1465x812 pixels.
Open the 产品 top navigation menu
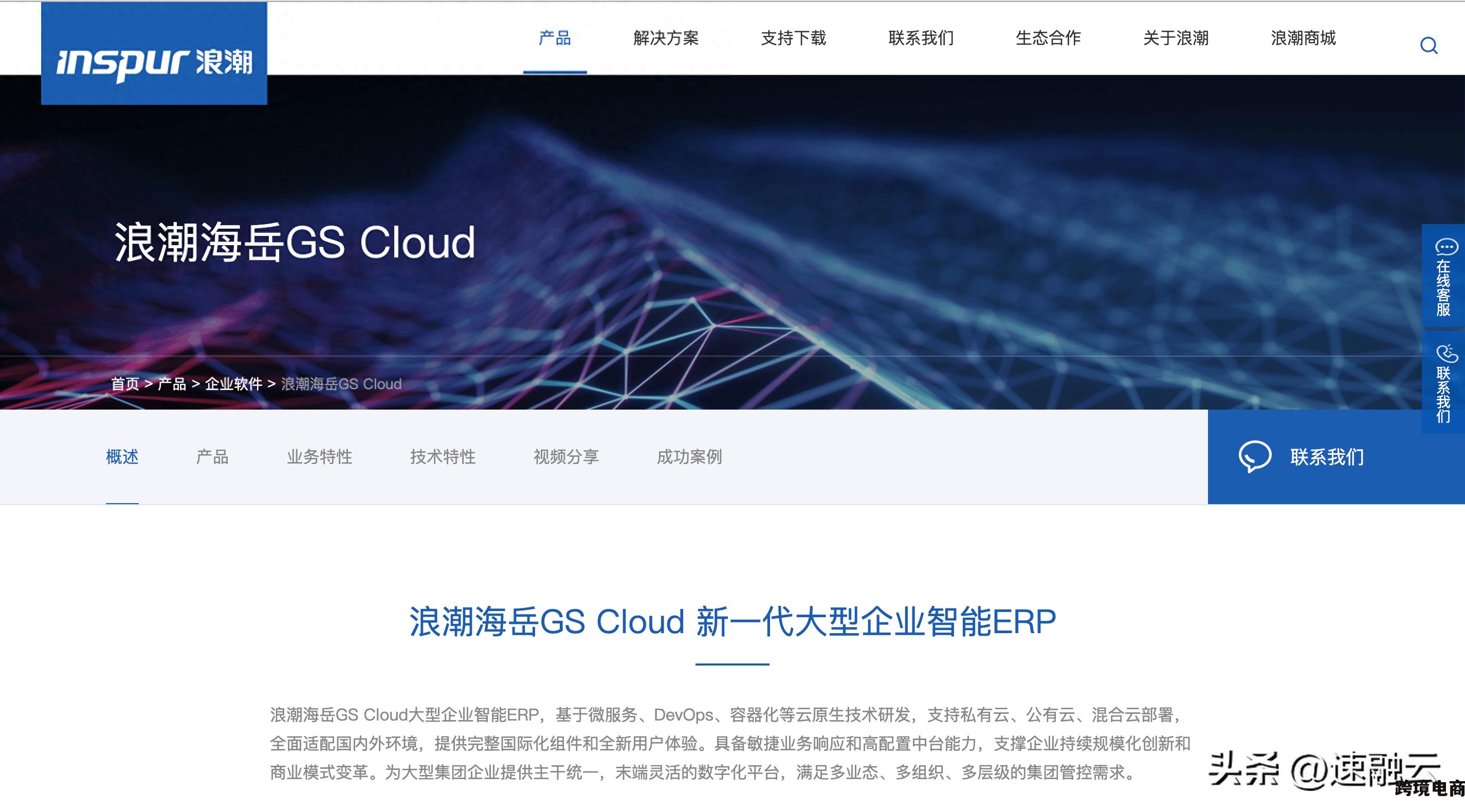point(555,38)
